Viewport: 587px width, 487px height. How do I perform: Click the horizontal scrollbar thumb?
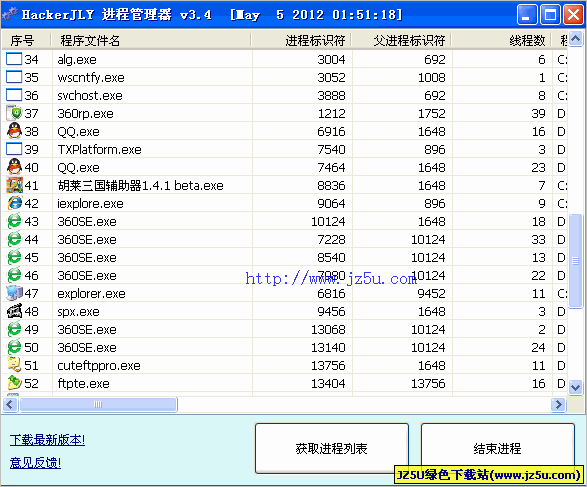pyautogui.click(x=98, y=404)
